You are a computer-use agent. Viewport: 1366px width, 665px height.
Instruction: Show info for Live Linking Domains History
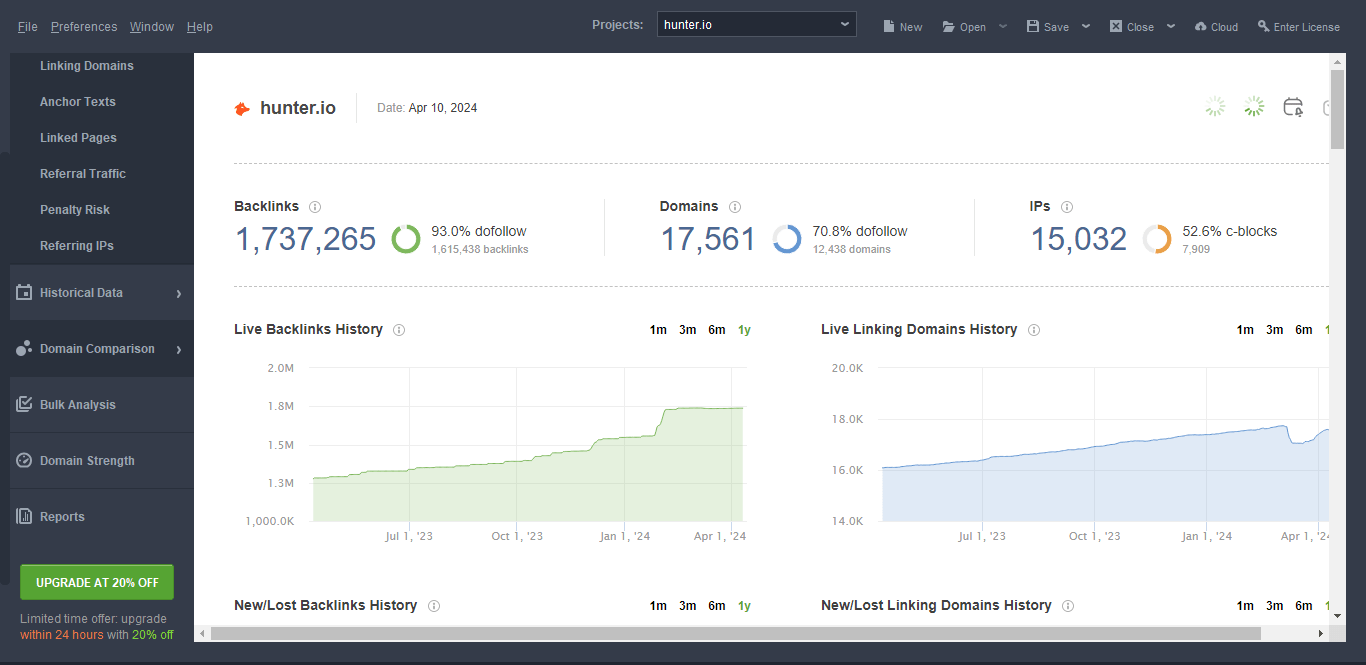[x=1034, y=330]
